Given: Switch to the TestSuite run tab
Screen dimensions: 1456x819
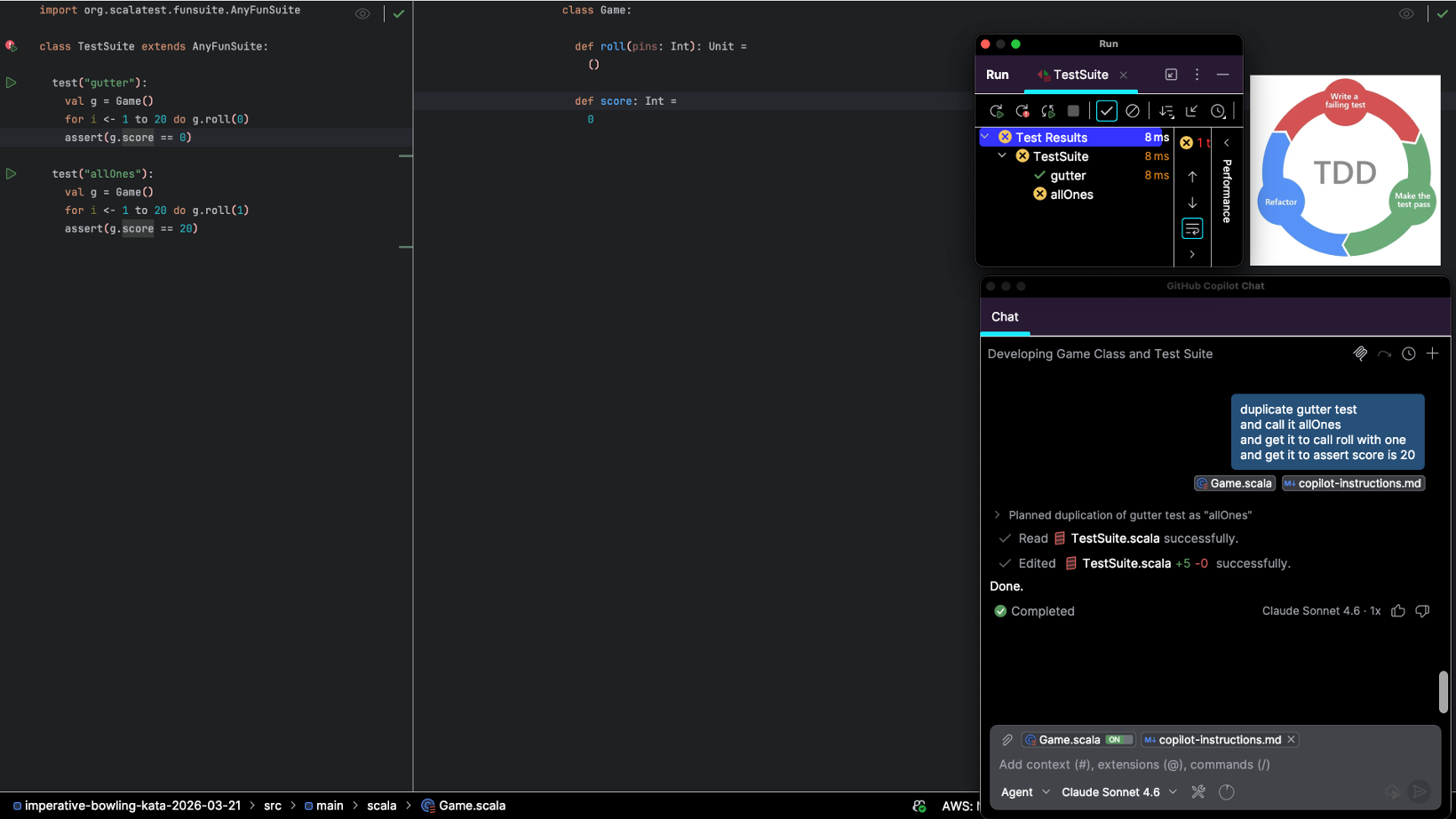Looking at the screenshot, I should [x=1079, y=75].
